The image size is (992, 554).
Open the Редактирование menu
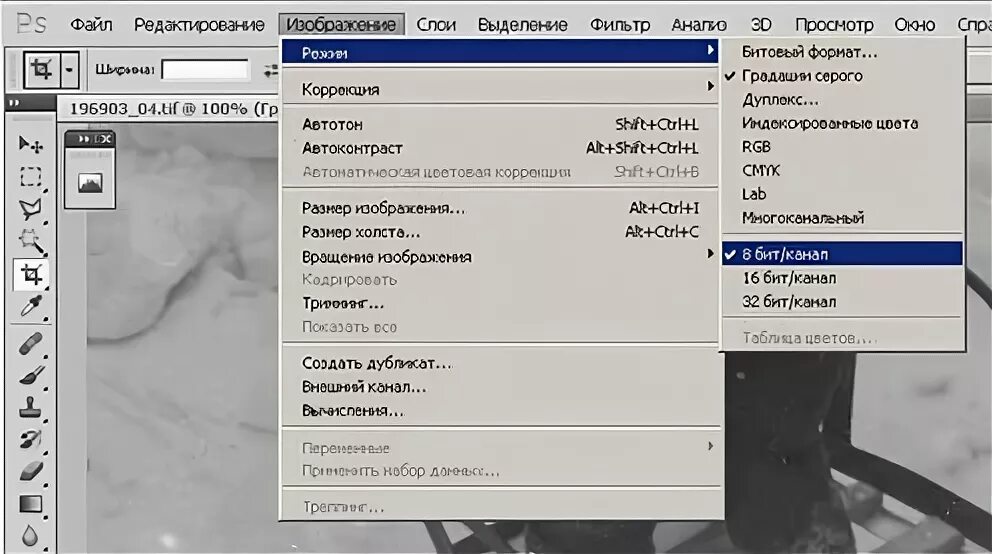point(199,25)
